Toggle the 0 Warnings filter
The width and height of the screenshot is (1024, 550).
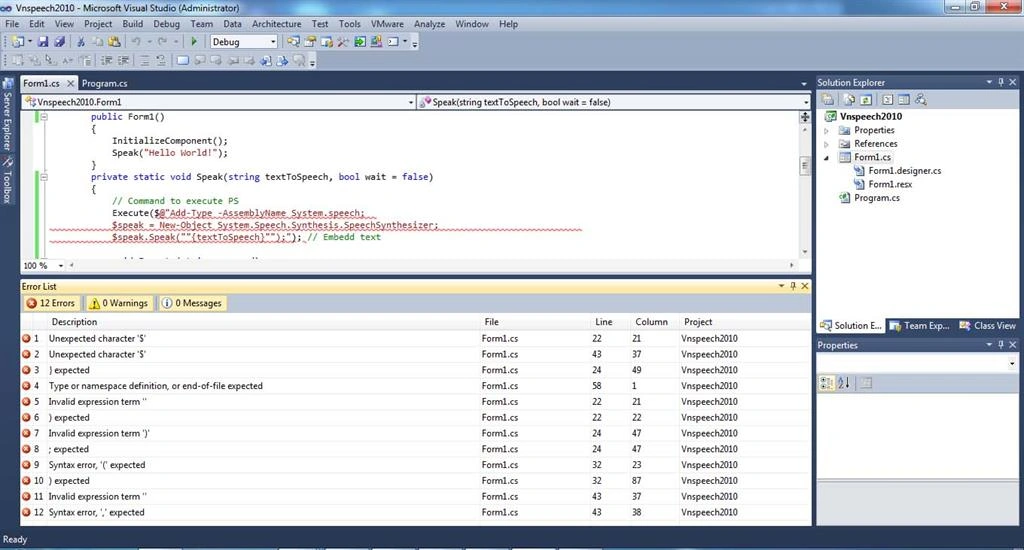119,303
